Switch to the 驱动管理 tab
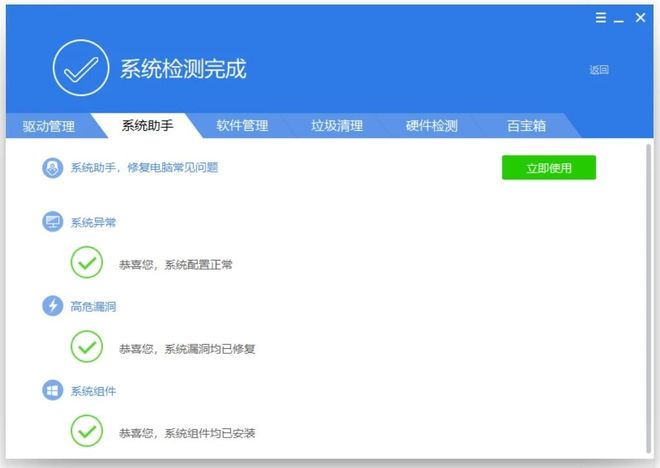660x468 pixels. point(49,126)
